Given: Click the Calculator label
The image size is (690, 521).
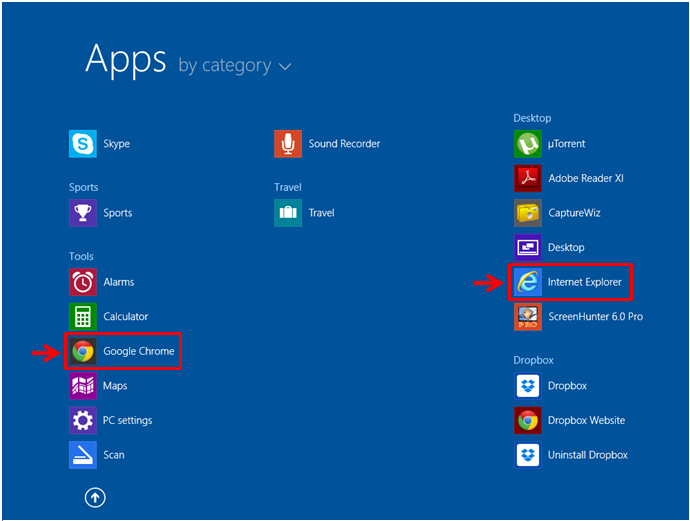Looking at the screenshot, I should tap(126, 316).
